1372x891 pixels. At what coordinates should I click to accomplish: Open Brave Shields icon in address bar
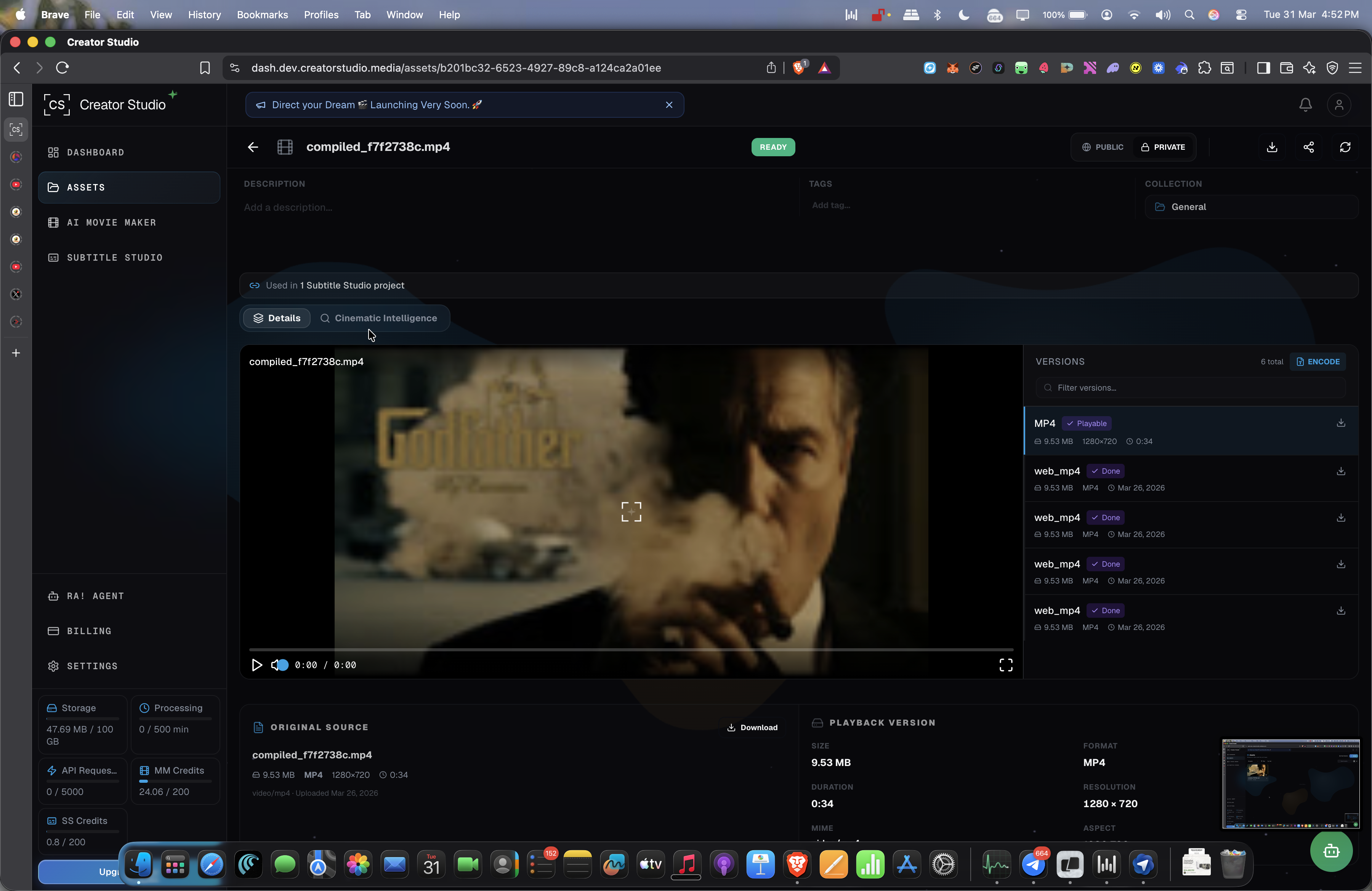tap(799, 67)
